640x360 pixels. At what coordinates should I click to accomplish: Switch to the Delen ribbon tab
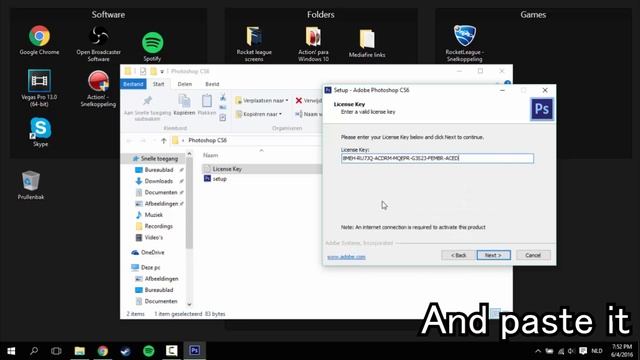click(x=184, y=84)
